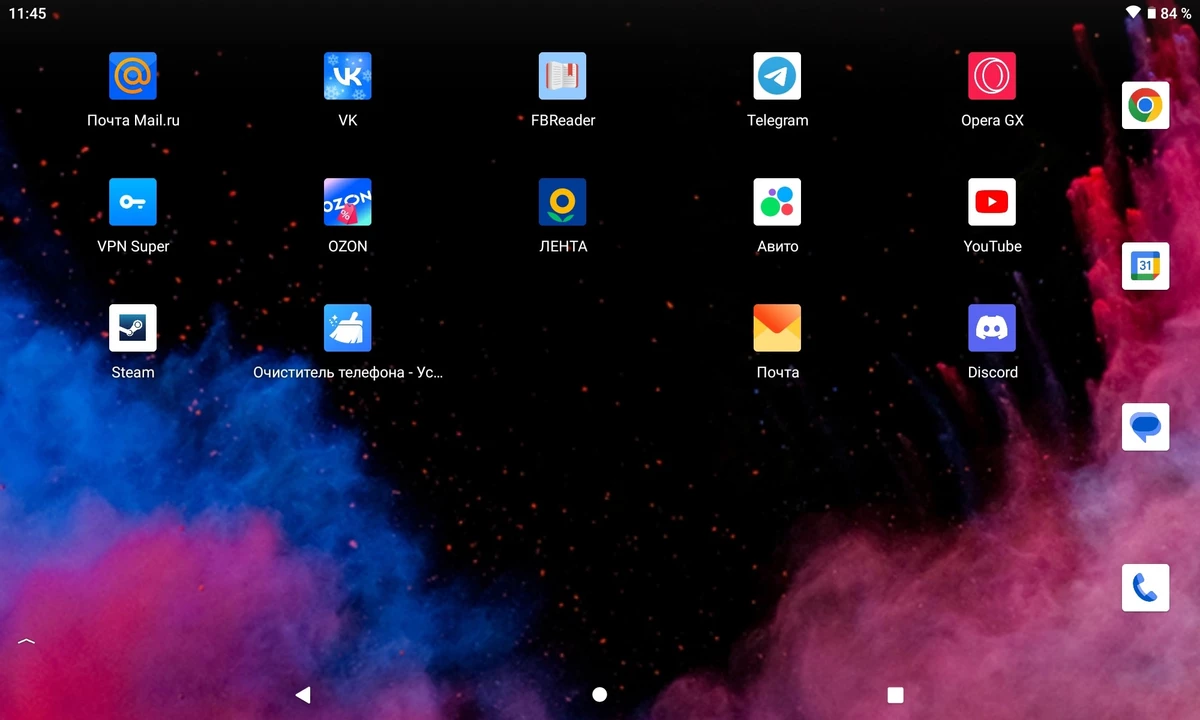The width and height of the screenshot is (1200, 720).
Task: Tap the Home navigation button
Action: (x=600, y=695)
